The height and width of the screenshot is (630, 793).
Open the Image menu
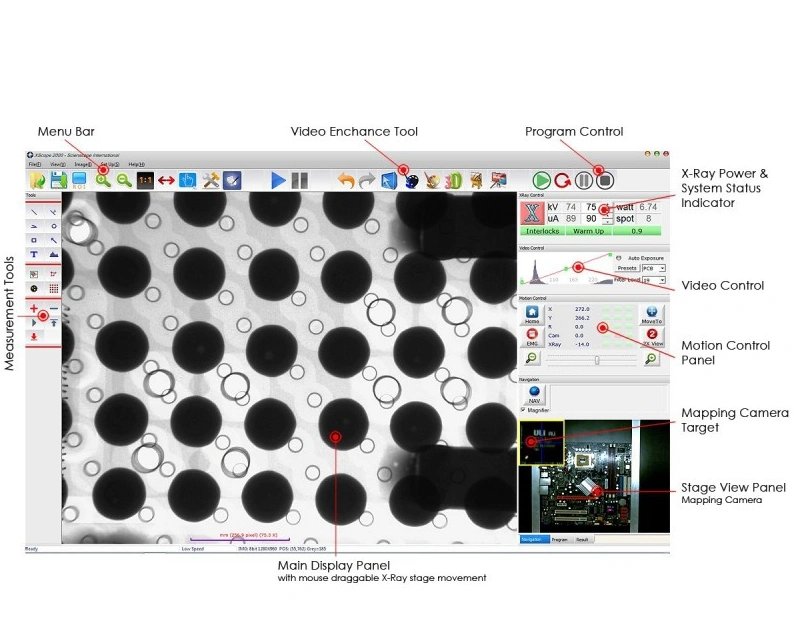83,164
